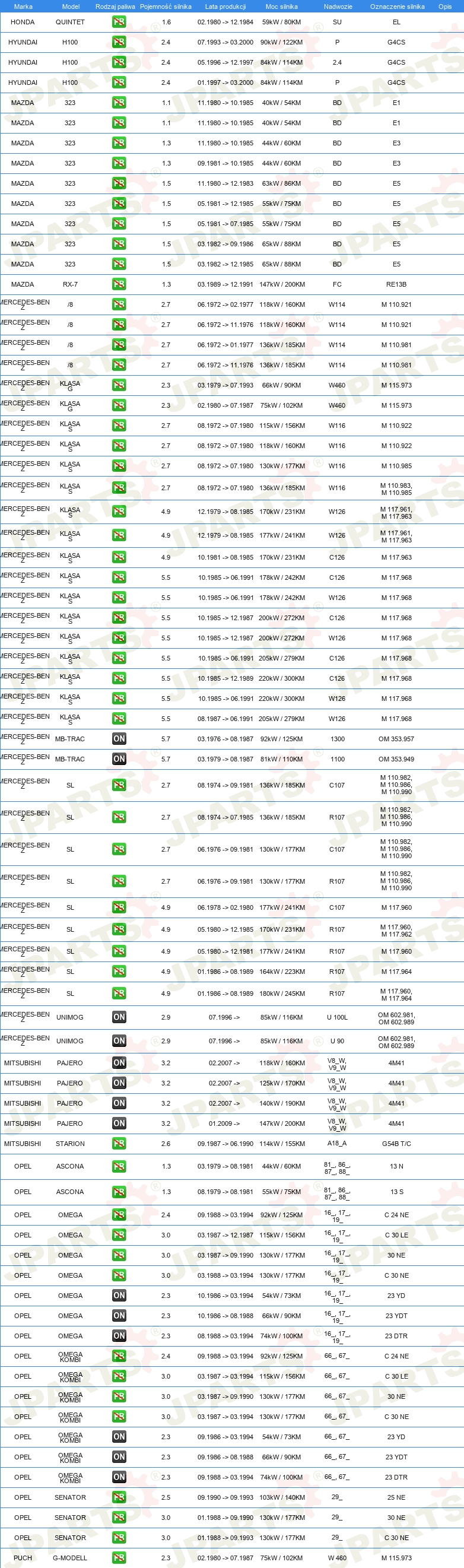The image size is (464, 1568).
Task: Click the petrol icon in Mitsubishi Starion row
Action: click(119, 1144)
